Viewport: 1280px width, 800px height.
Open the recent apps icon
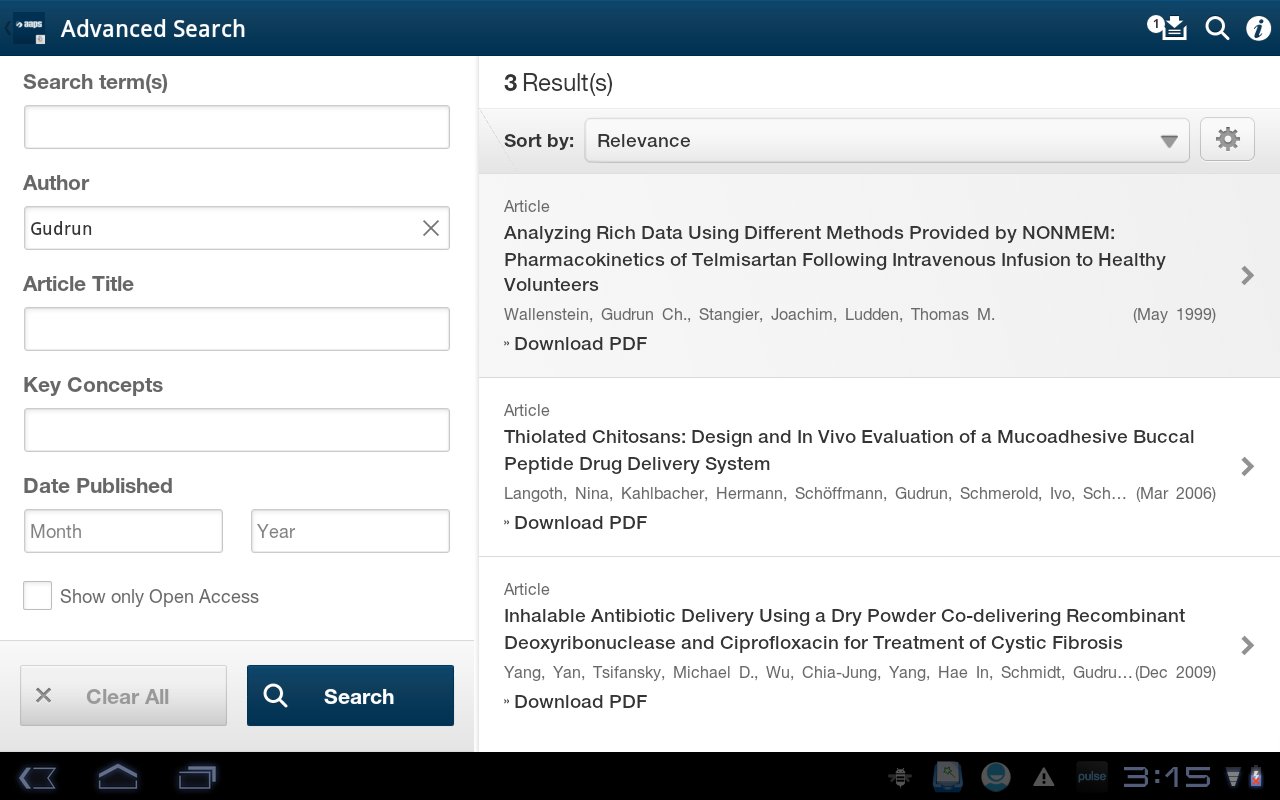pos(197,777)
